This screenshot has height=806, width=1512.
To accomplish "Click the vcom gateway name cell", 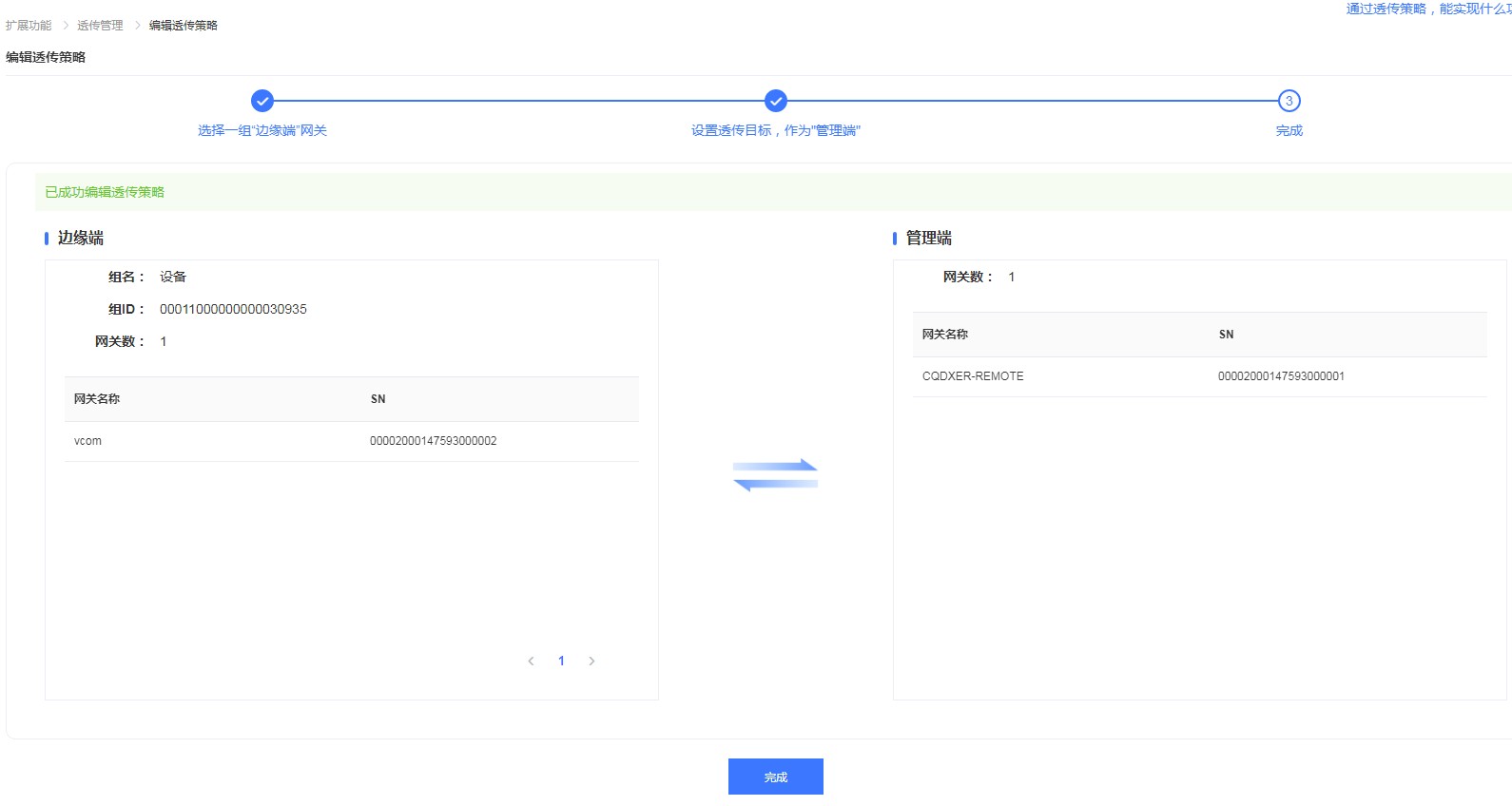I will click(87, 441).
